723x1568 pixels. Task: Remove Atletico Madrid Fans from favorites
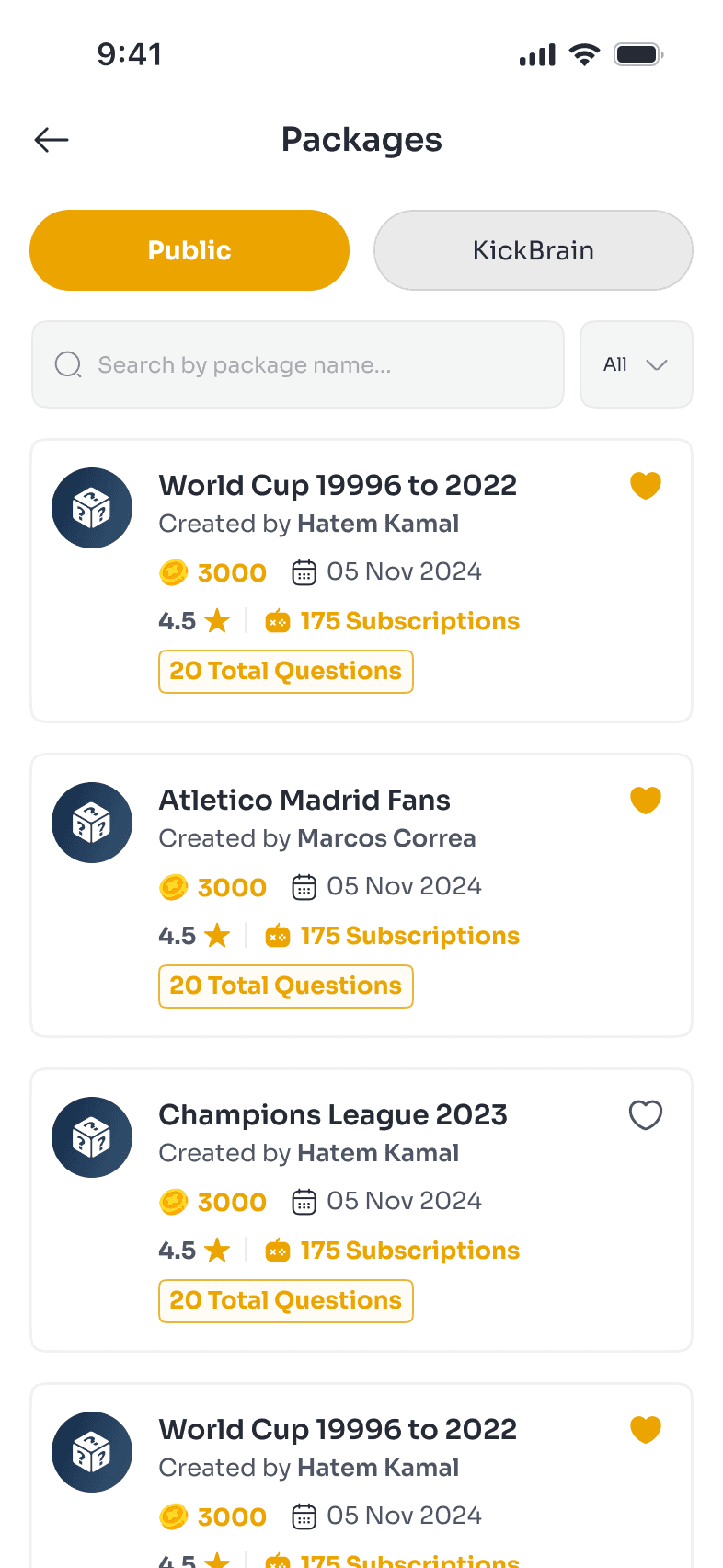pos(646,800)
